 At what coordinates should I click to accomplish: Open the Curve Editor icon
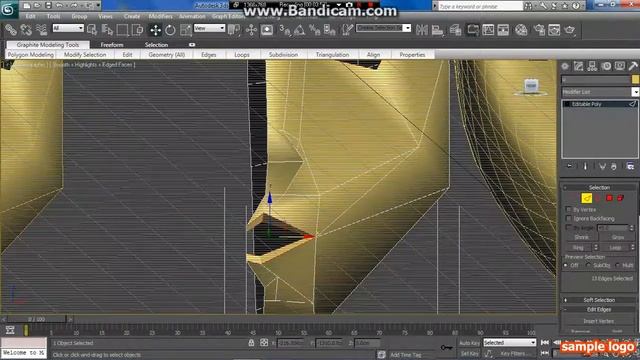pyautogui.click(x=488, y=30)
